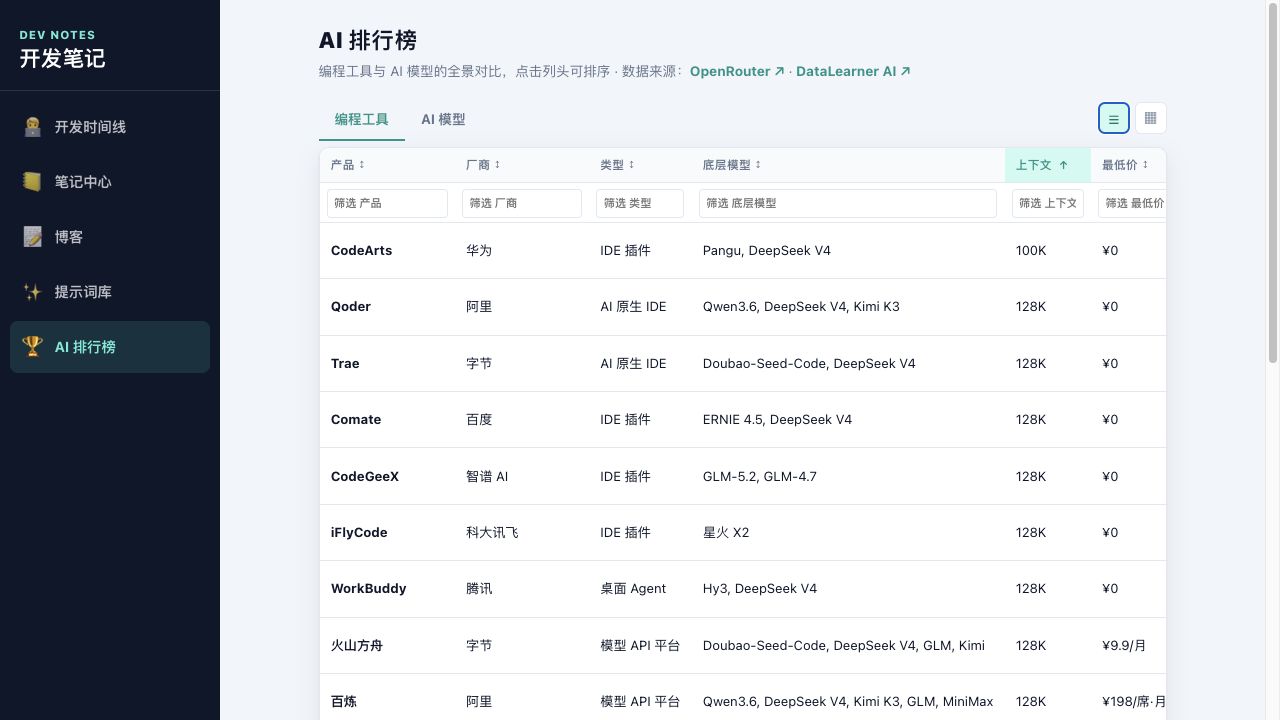Click the AI 排行榜 trophy icon

pos(32,347)
